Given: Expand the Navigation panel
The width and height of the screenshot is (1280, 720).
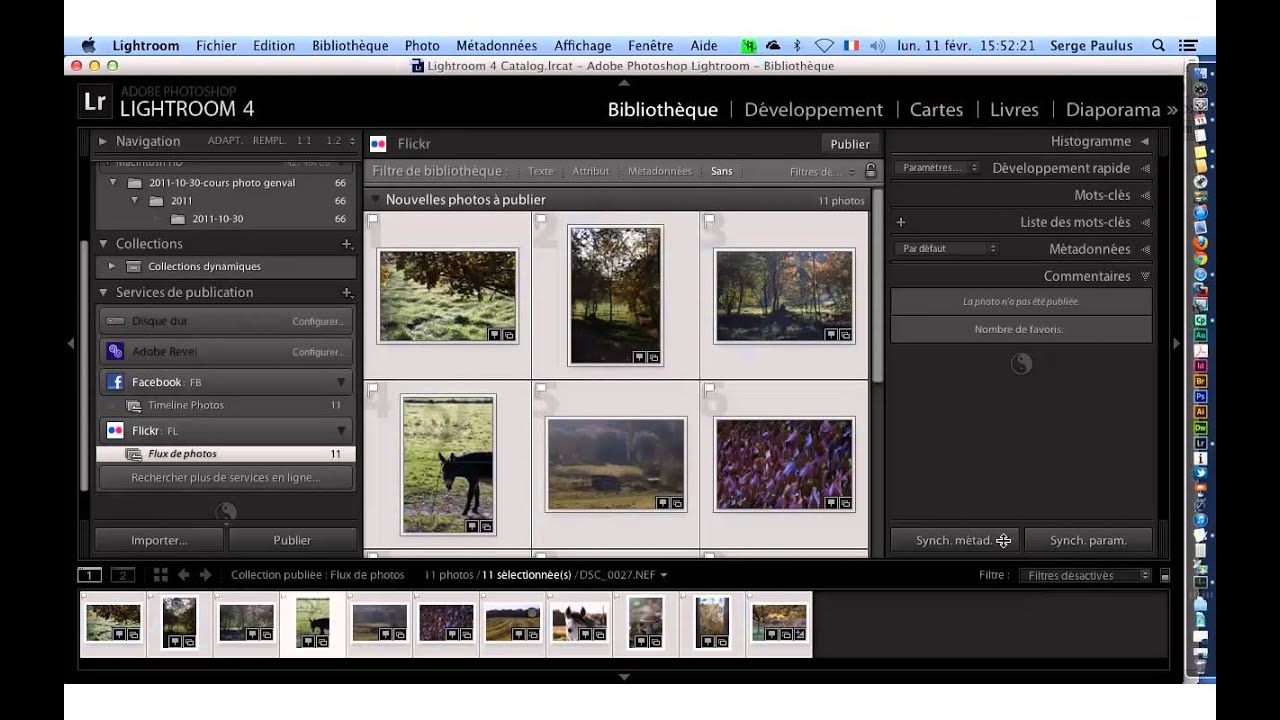Looking at the screenshot, I should [103, 142].
